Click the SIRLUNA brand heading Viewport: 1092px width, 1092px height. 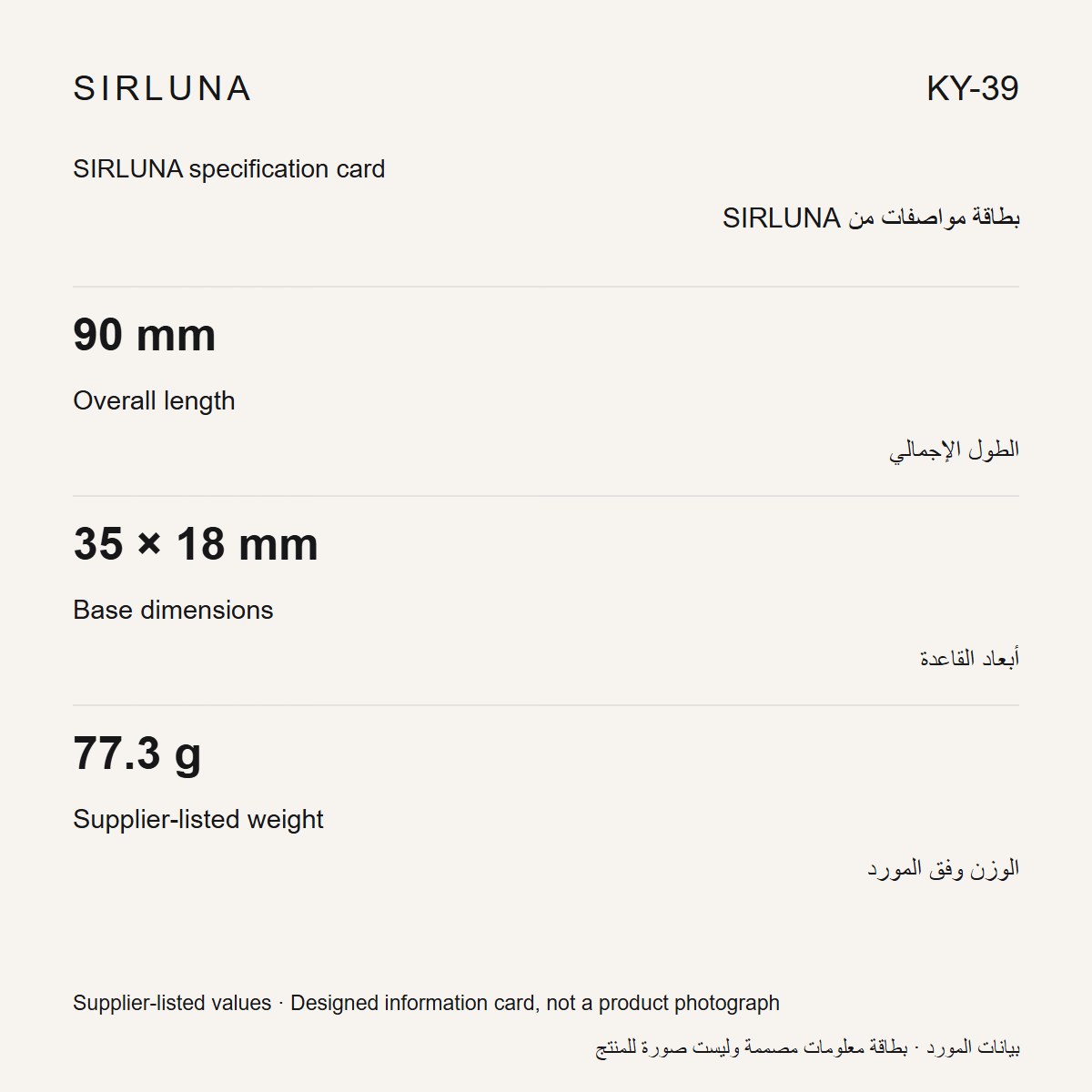point(162,88)
